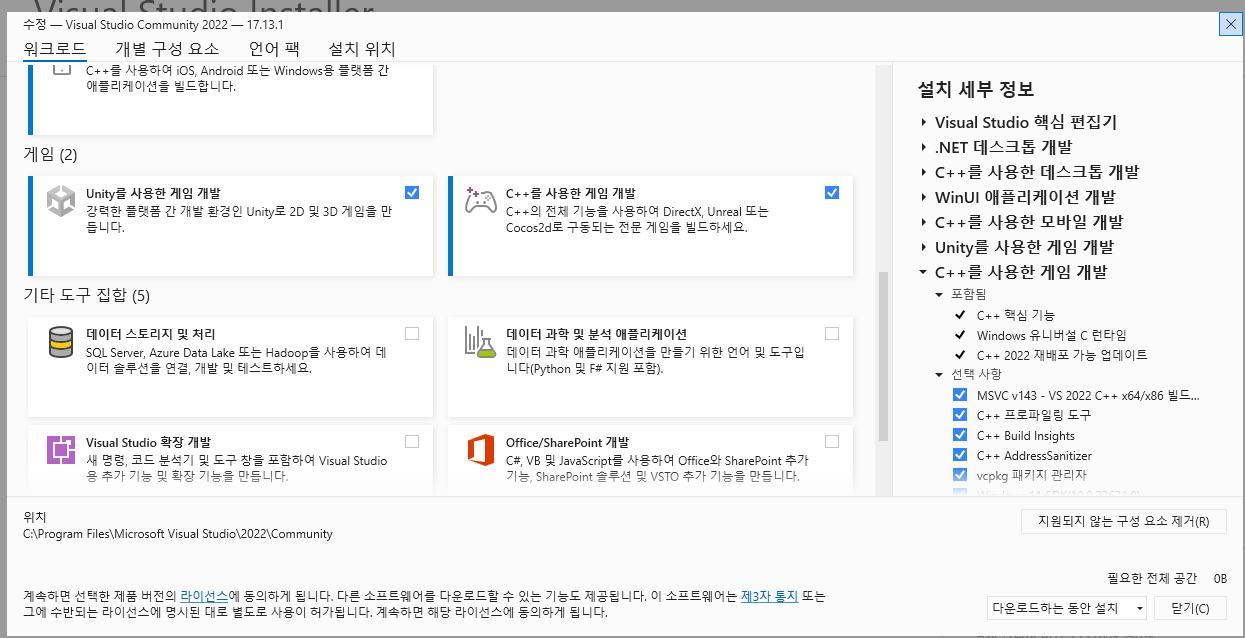The width and height of the screenshot is (1245, 638).
Task: Switch to 개별 구성 요소 tab
Action: coord(168,49)
